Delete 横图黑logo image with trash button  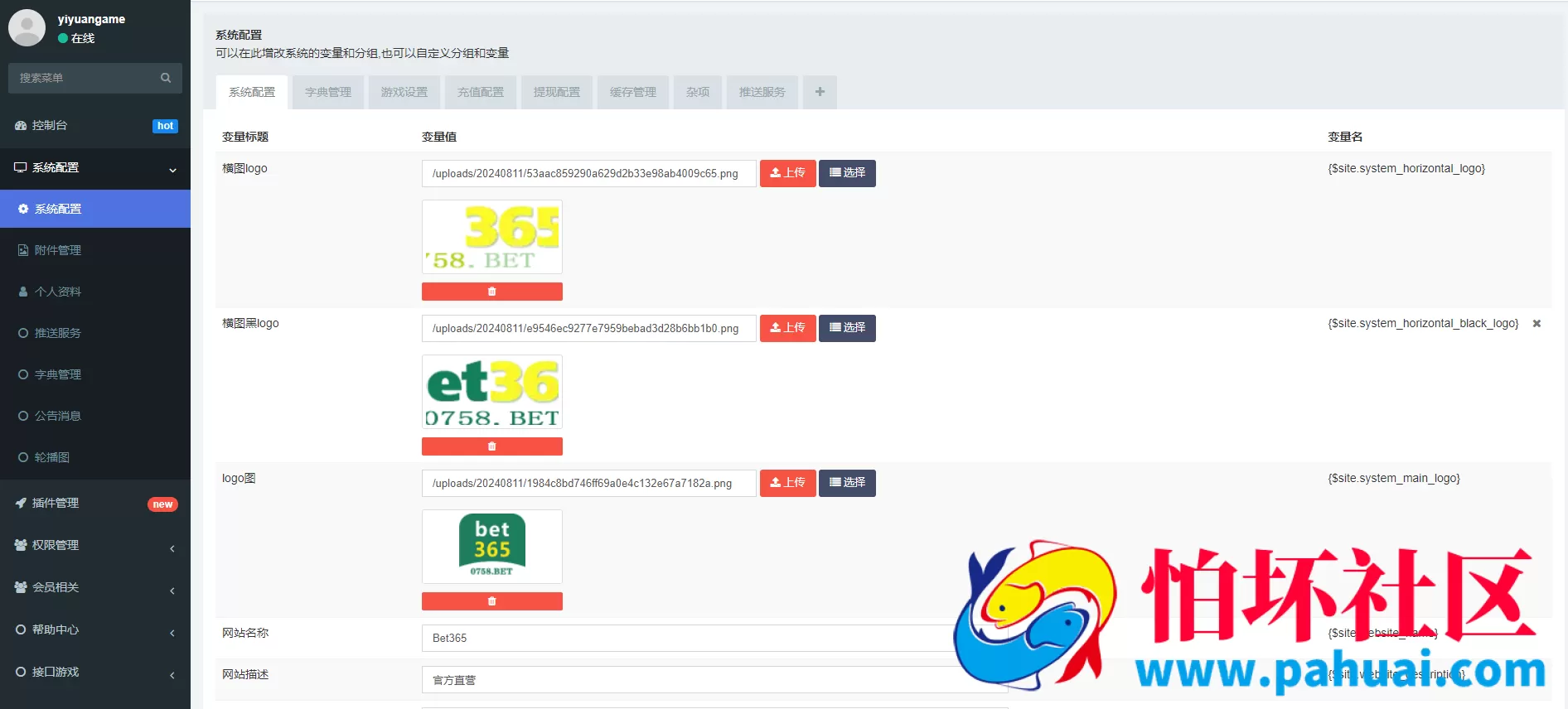[x=492, y=446]
